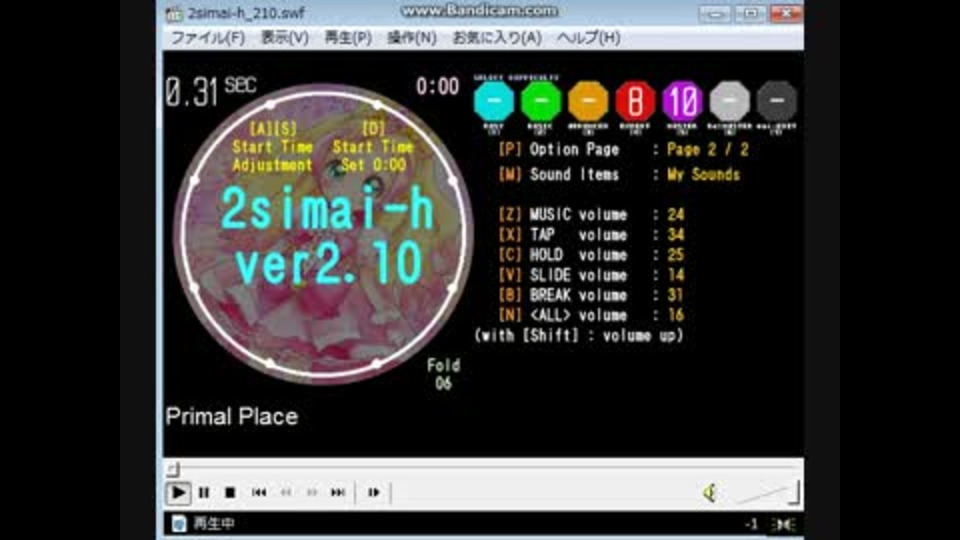This screenshot has height=540, width=960.
Task: Click the My Sounds value
Action: point(703,174)
